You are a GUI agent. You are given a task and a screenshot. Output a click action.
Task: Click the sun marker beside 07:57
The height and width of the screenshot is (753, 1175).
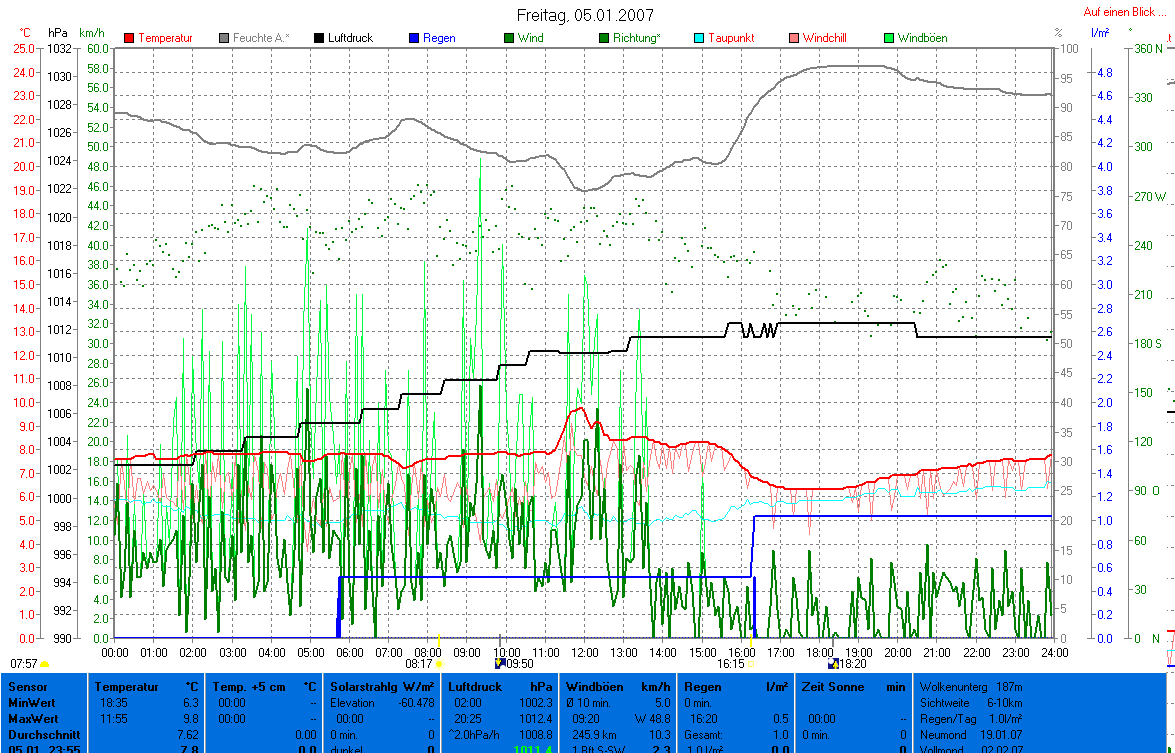[x=45, y=664]
